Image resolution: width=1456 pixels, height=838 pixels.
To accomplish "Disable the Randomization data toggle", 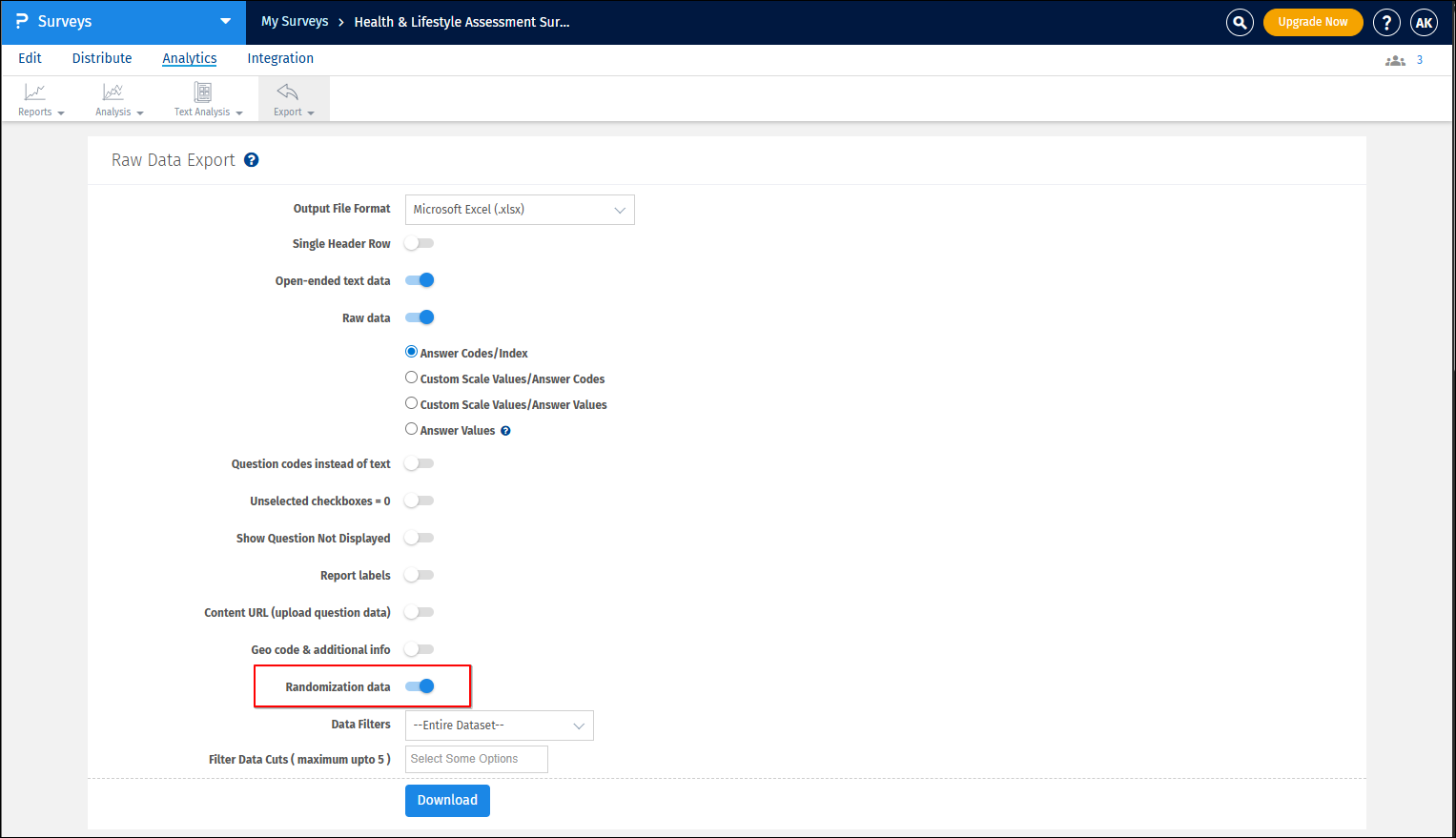I will 420,685.
